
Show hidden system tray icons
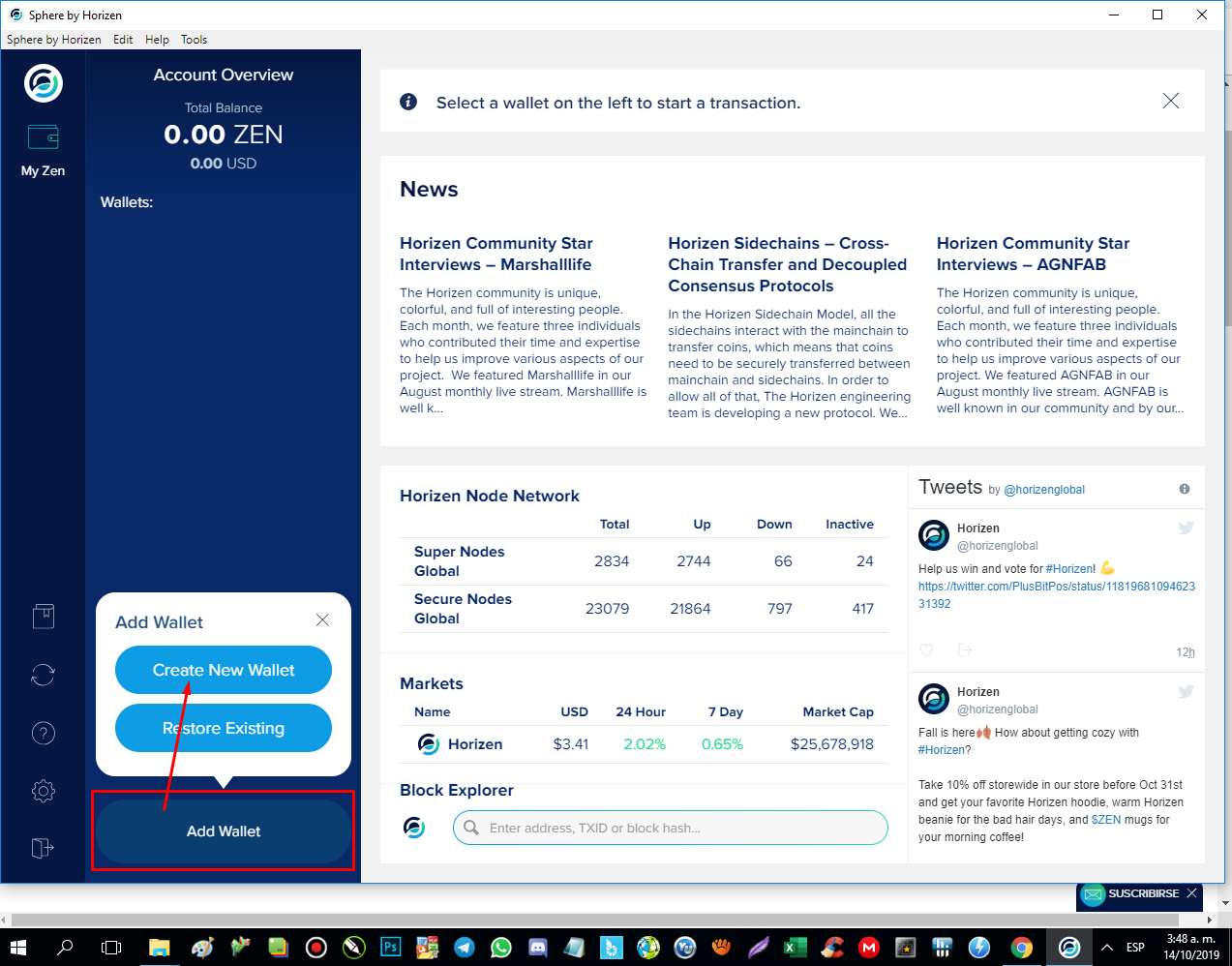(x=1107, y=947)
